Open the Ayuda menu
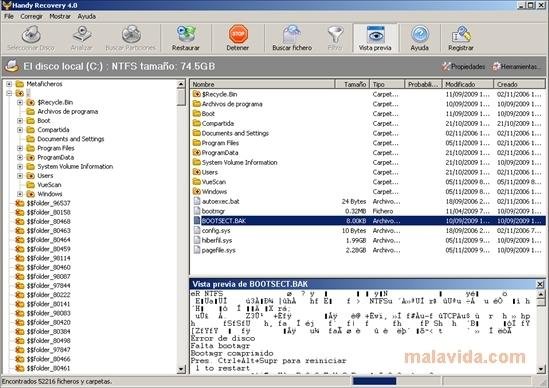 click(x=86, y=16)
